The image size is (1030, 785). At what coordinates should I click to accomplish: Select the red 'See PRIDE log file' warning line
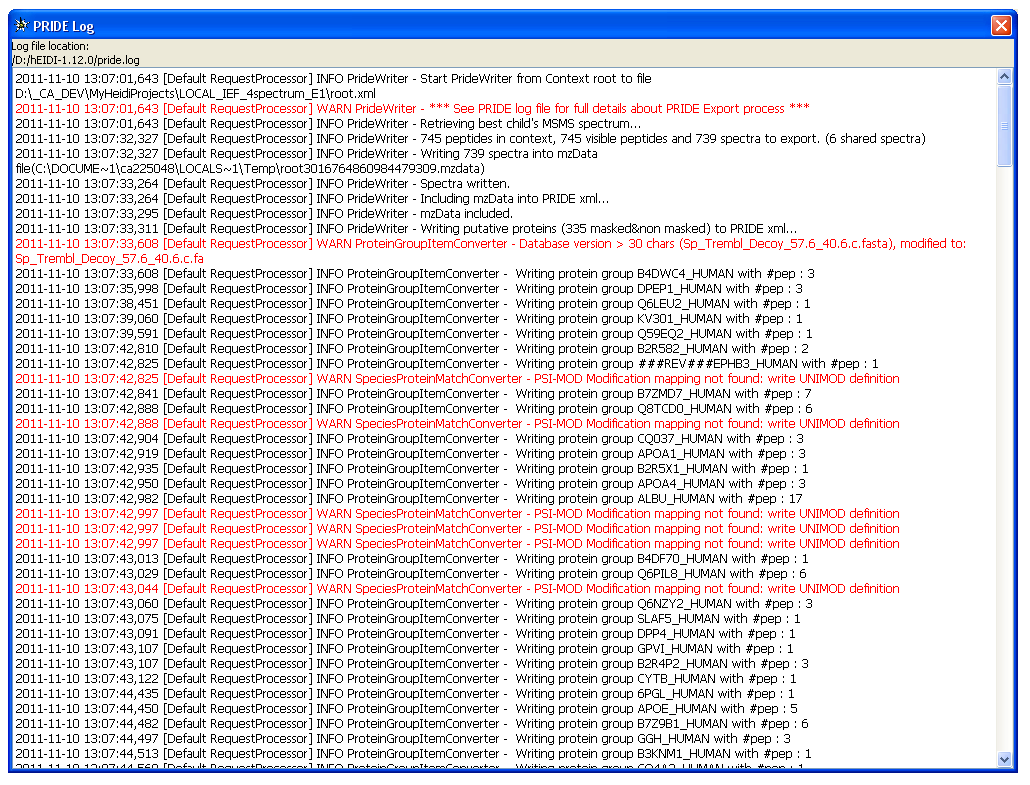(x=412, y=108)
